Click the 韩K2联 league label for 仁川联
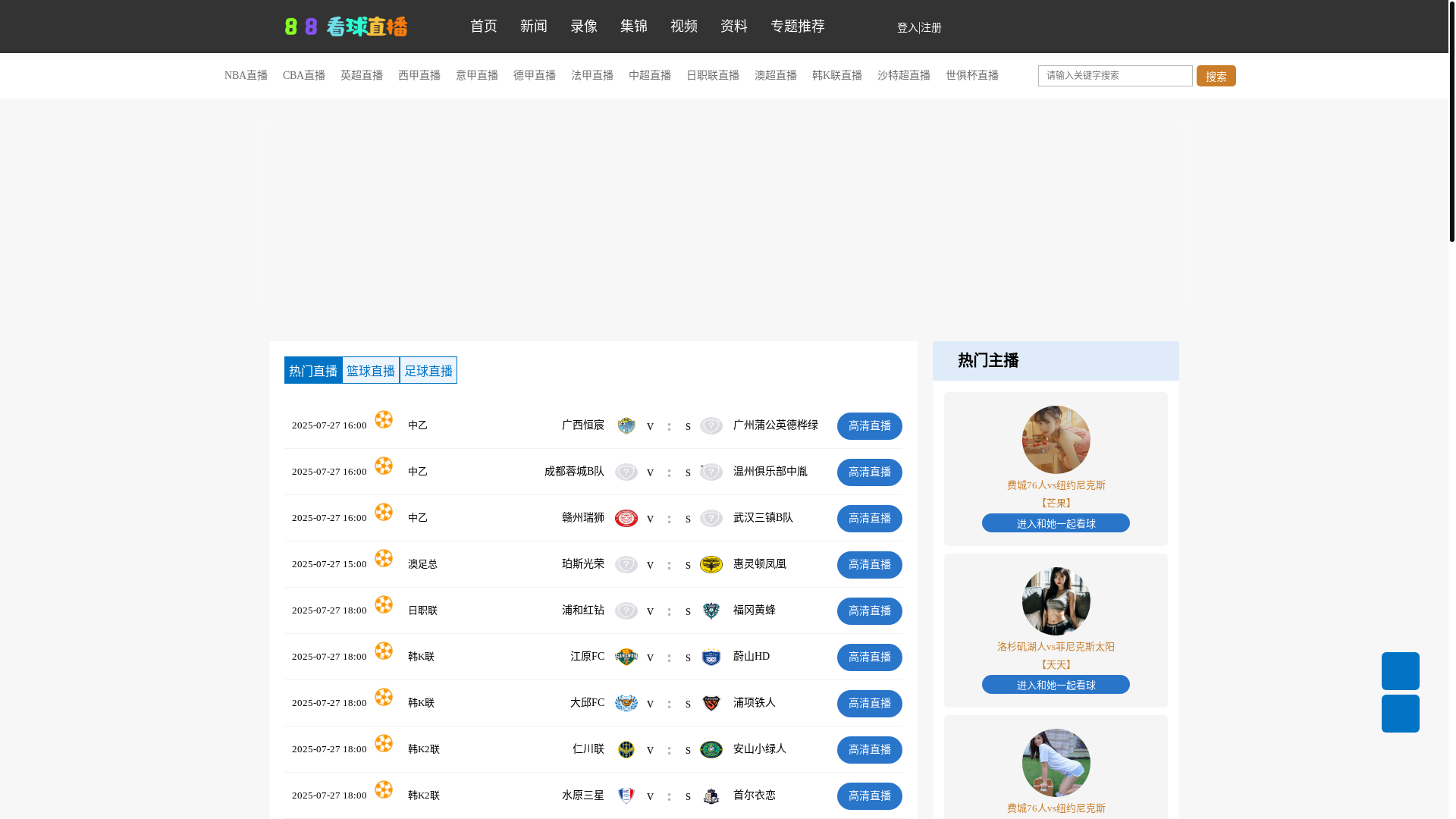 [x=424, y=749]
